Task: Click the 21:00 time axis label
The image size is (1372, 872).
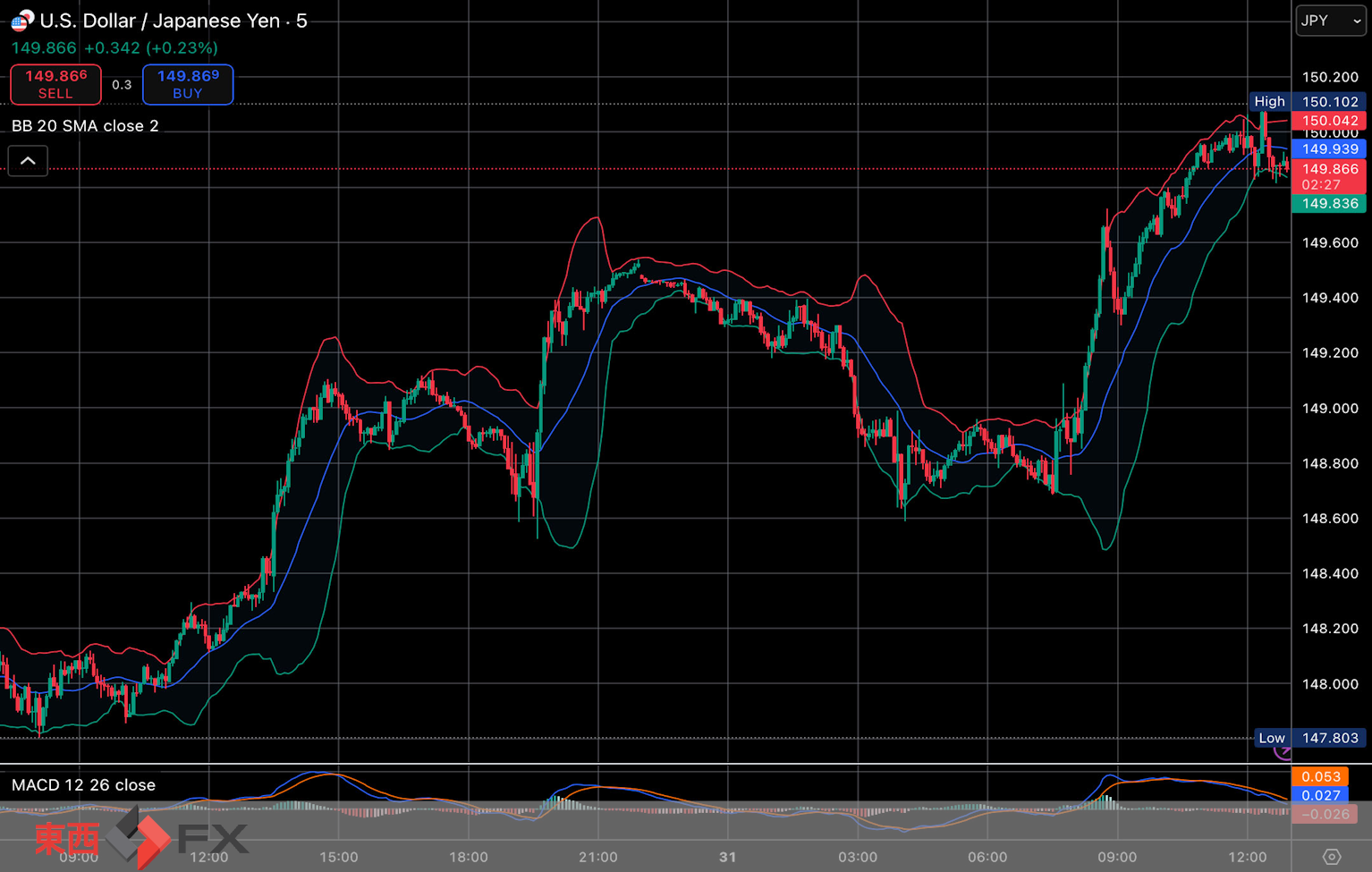Action: coord(597,857)
